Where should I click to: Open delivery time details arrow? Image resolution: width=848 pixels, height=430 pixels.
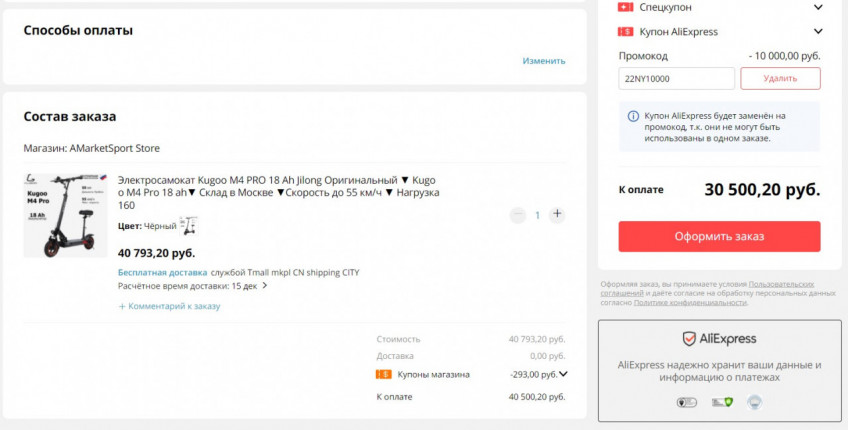click(x=265, y=286)
